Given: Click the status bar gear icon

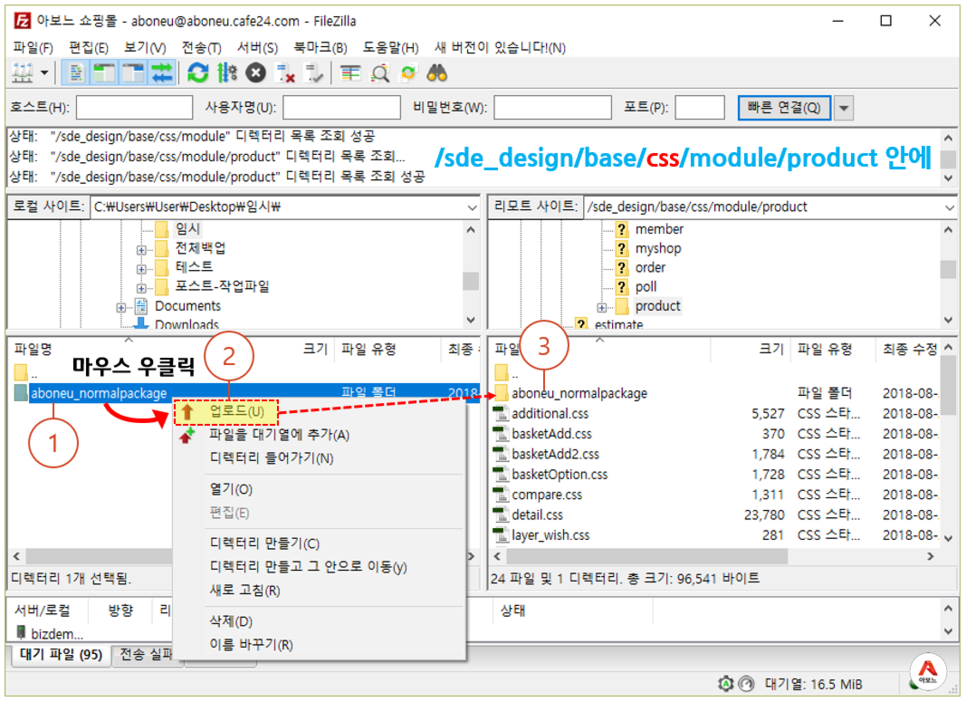Looking at the screenshot, I should point(726,684).
